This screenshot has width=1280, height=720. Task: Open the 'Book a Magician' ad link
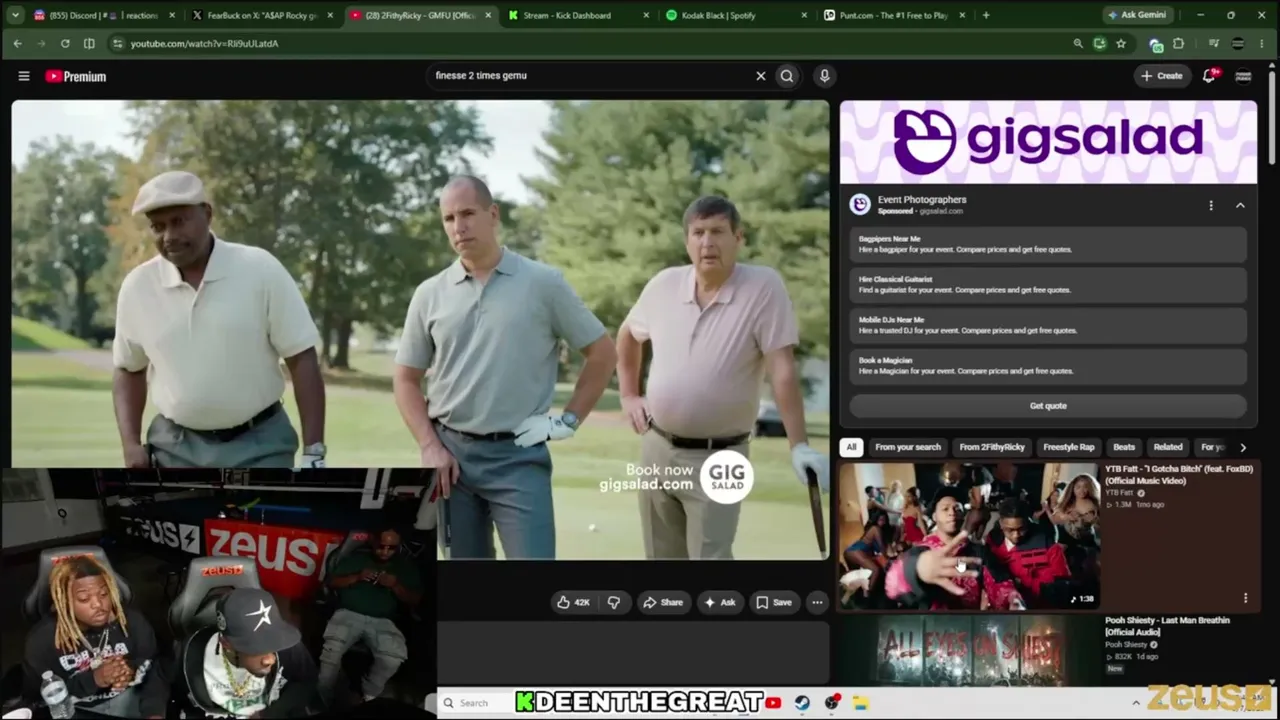coord(1048,365)
